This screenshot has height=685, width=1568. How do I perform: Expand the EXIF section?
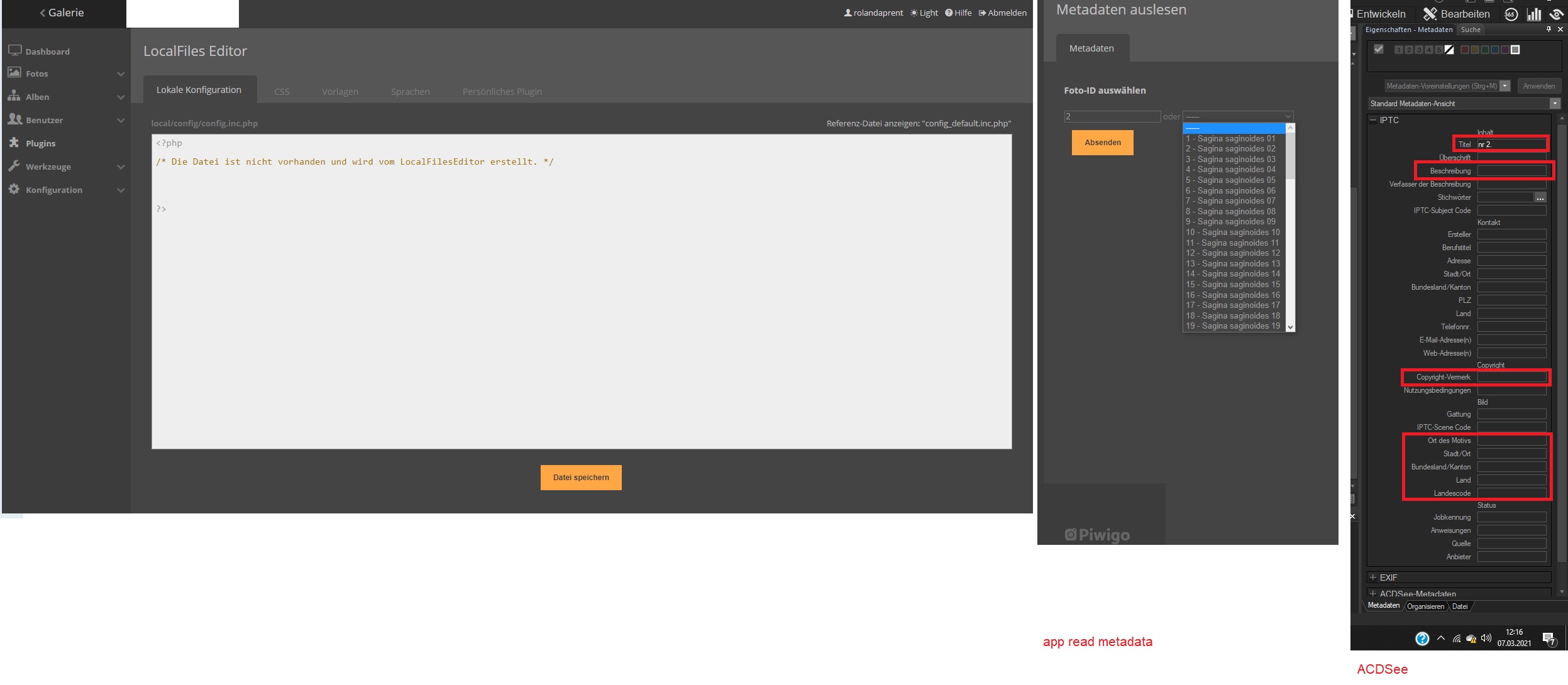tap(1373, 577)
